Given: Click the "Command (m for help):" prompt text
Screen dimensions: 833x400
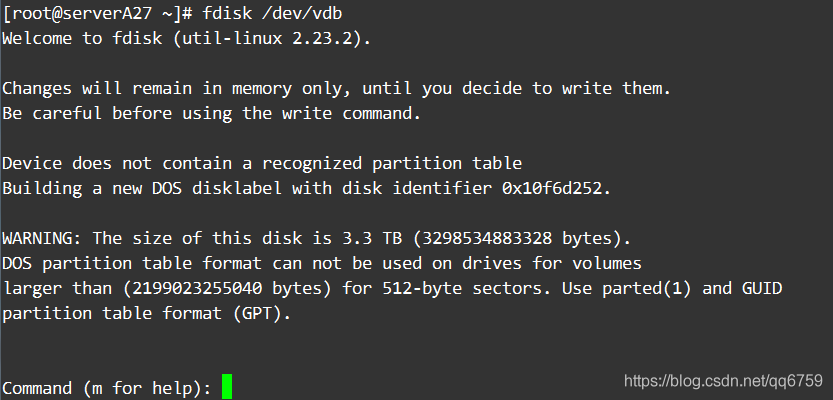Looking at the screenshot, I should (x=107, y=388).
